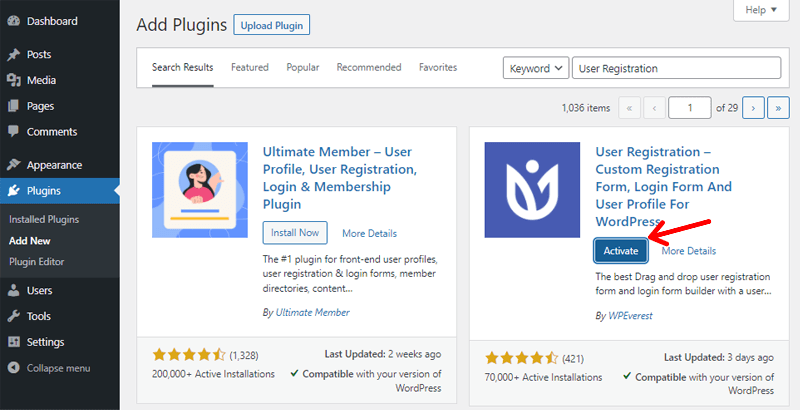Switch to Search Results tab

tap(183, 67)
